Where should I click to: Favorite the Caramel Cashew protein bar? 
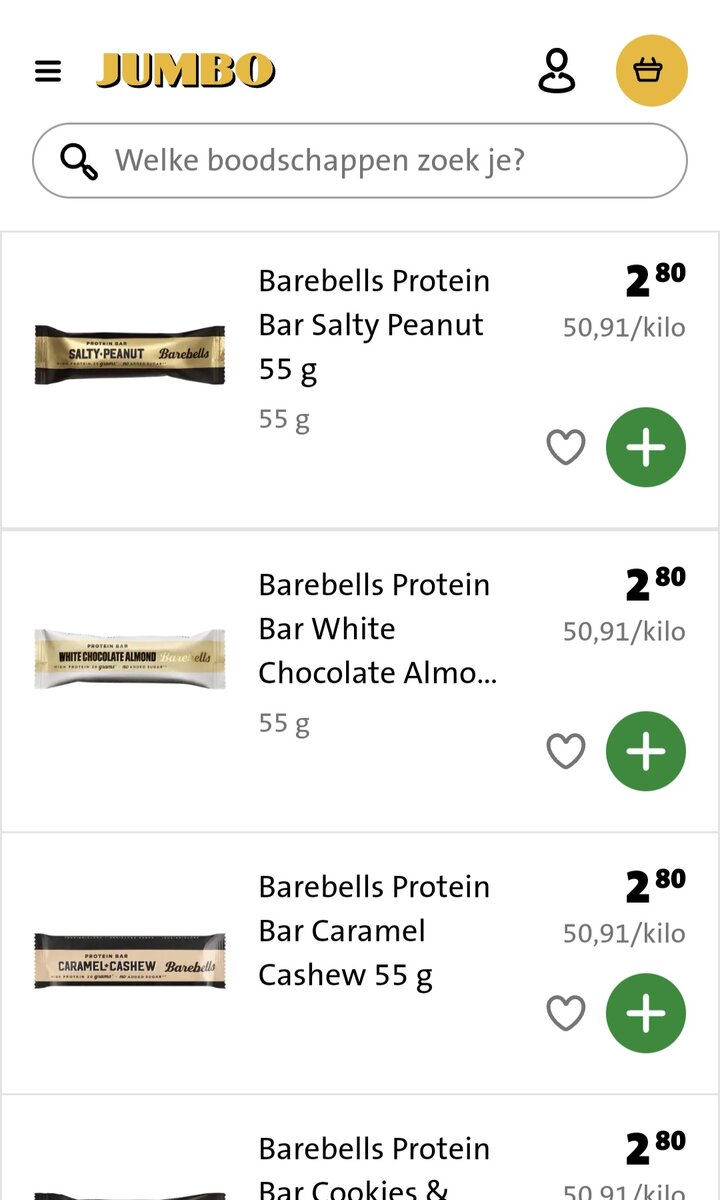(565, 1013)
